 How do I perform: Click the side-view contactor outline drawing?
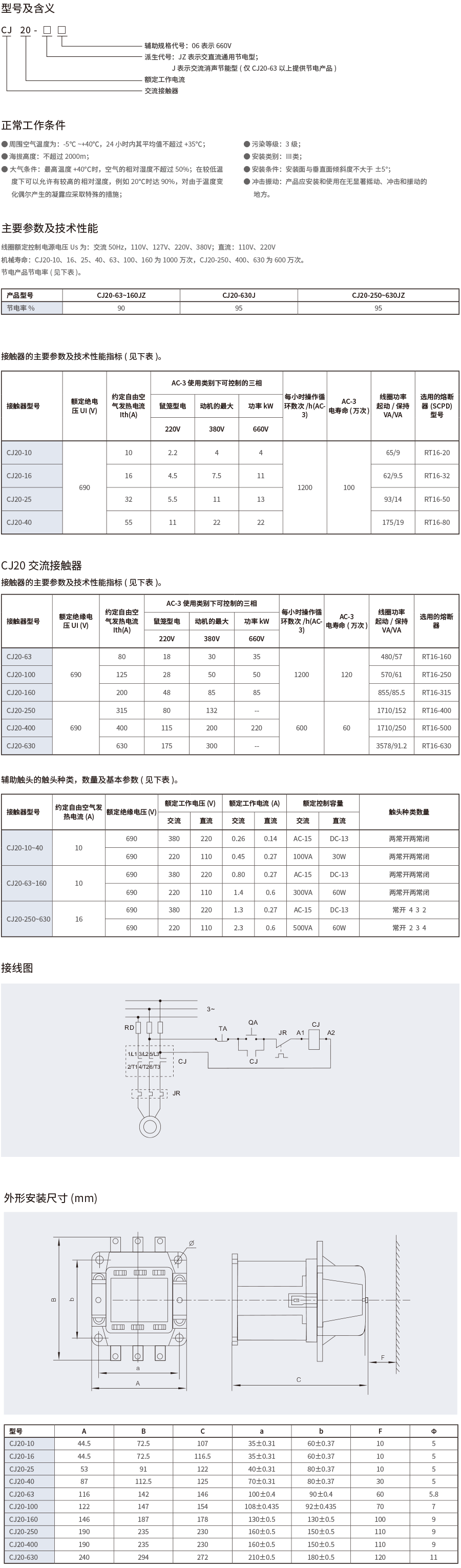tap(301, 1300)
